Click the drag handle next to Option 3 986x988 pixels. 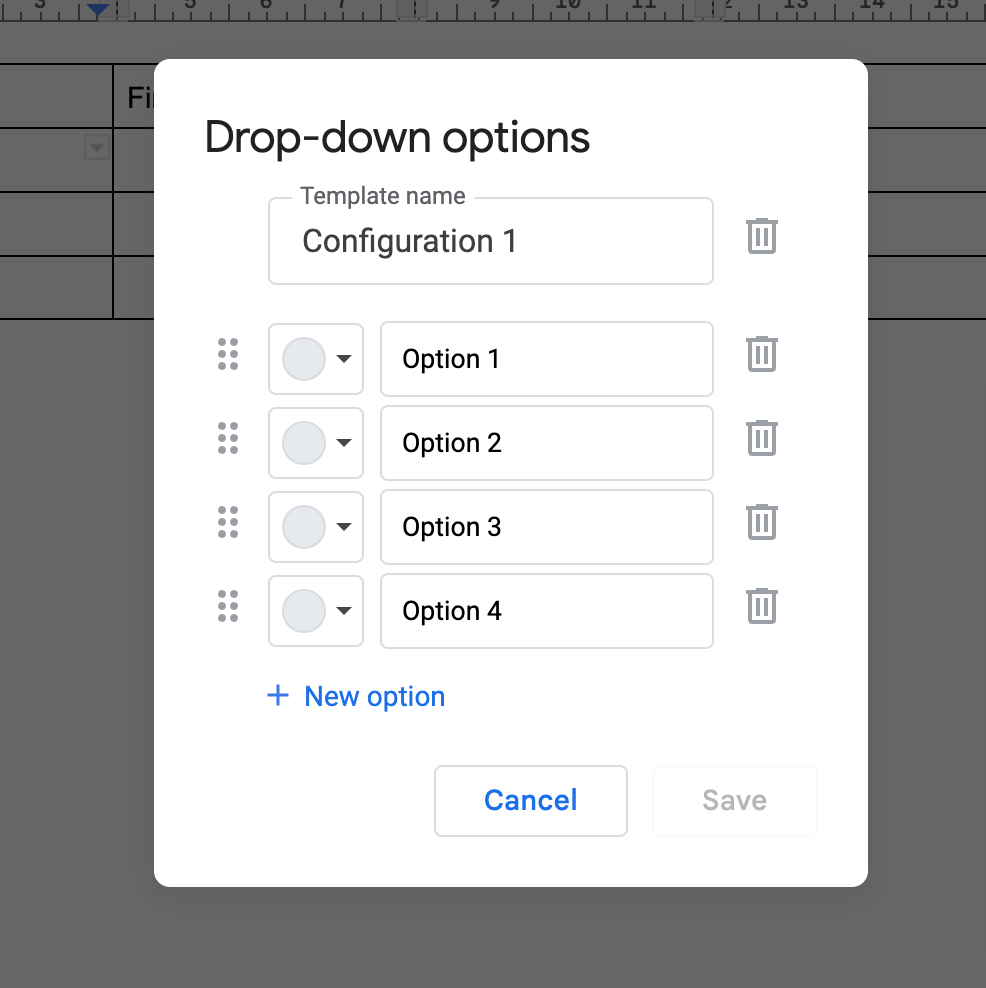(x=228, y=522)
